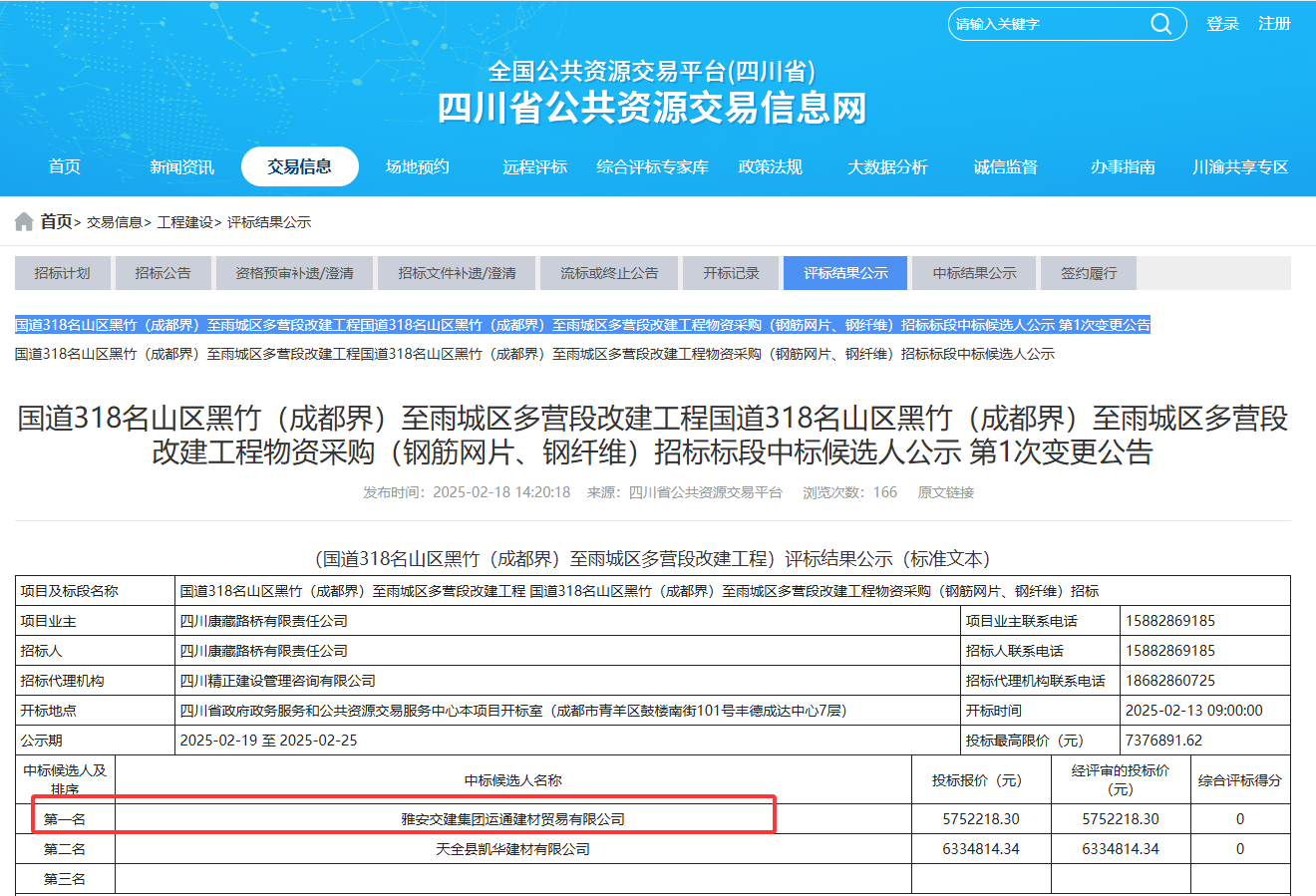The height and width of the screenshot is (896, 1316).
Task: Switch to 招标计划 tab
Action: tap(62, 273)
